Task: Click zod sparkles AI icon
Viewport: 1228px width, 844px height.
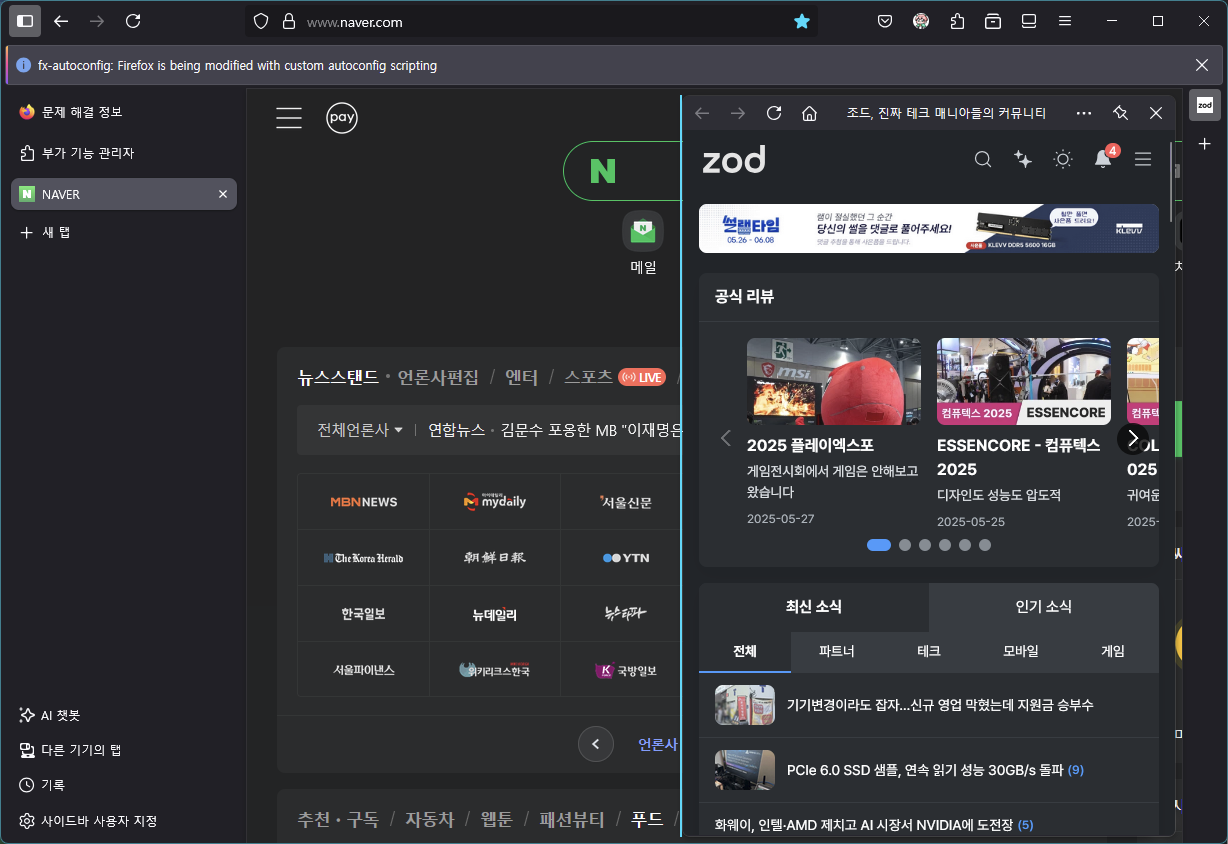Action: pyautogui.click(x=1023, y=159)
